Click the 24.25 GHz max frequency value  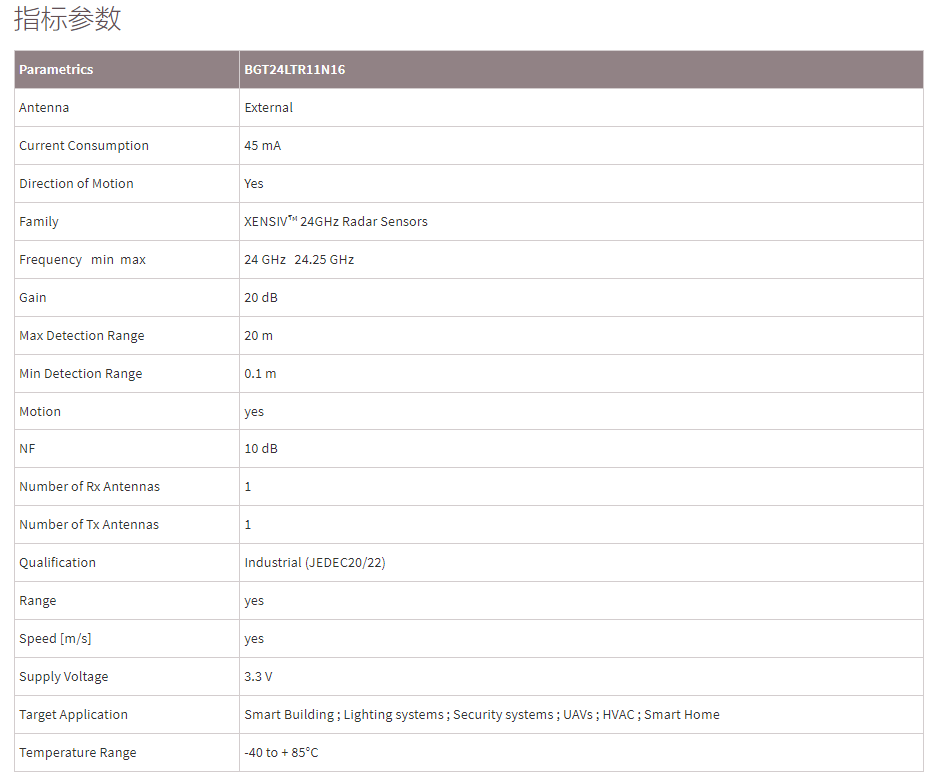coord(324,260)
